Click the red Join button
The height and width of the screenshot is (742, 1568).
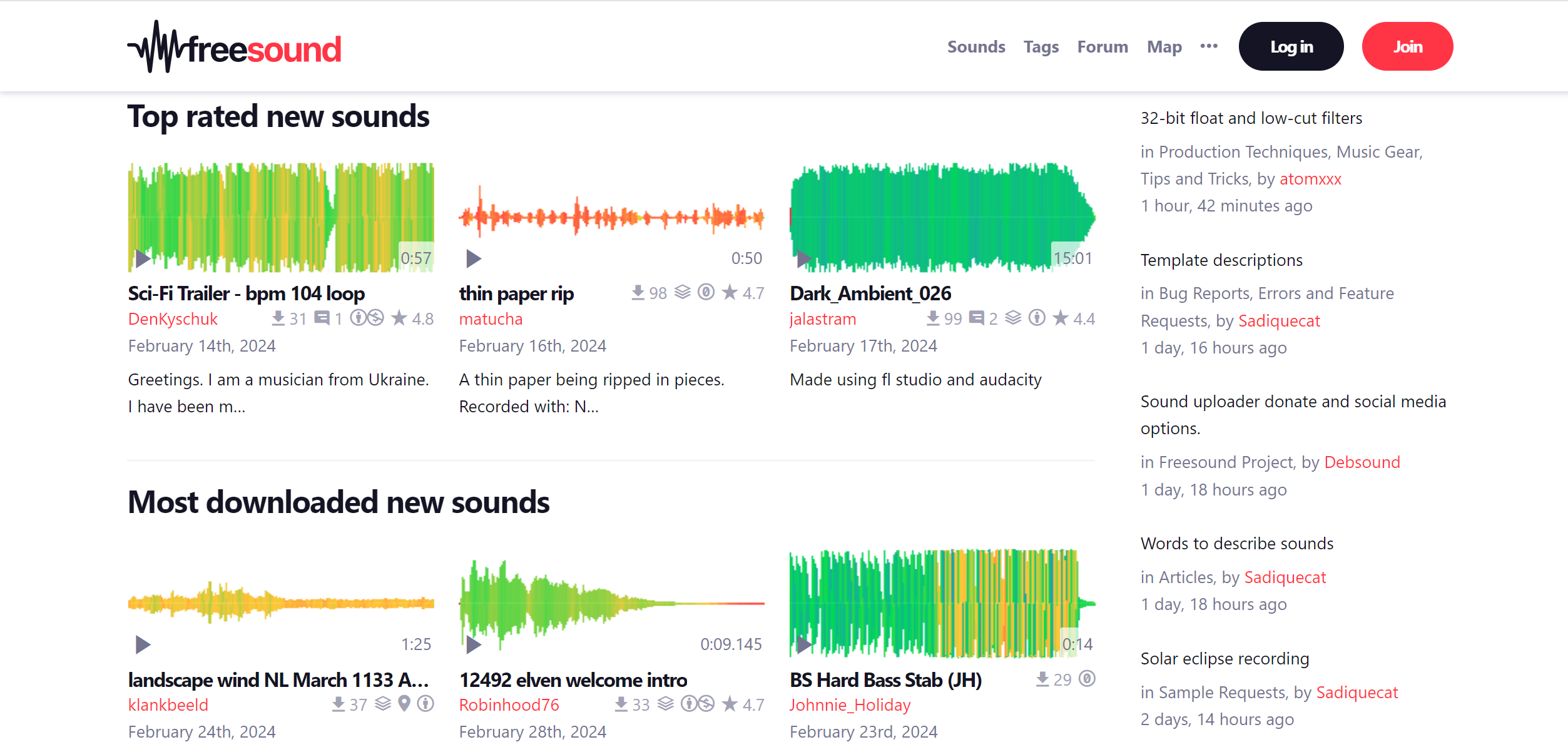click(1407, 47)
